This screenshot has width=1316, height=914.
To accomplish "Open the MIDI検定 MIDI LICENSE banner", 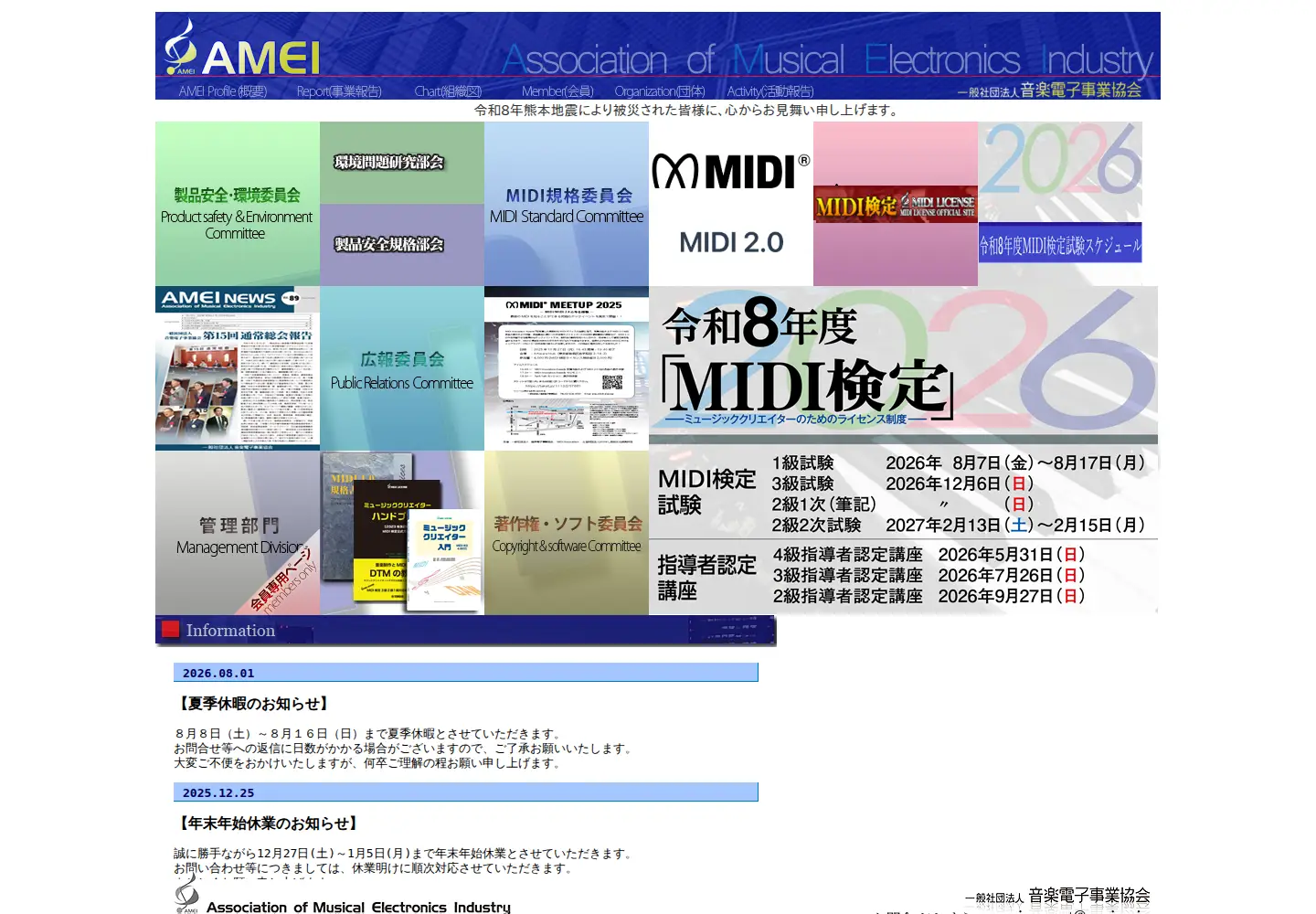I will 896,205.
